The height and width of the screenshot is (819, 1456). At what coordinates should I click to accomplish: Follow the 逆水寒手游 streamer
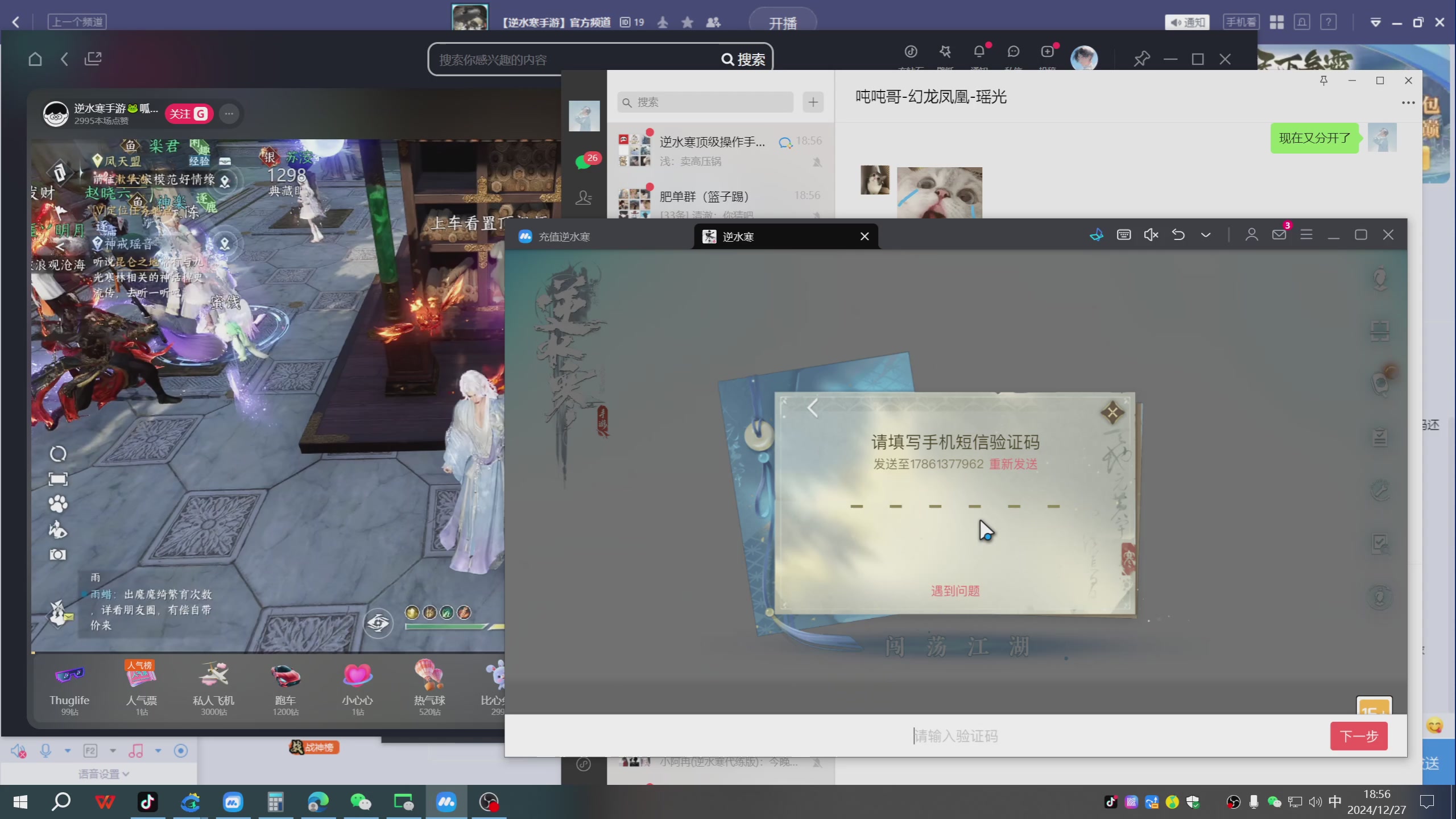189,114
